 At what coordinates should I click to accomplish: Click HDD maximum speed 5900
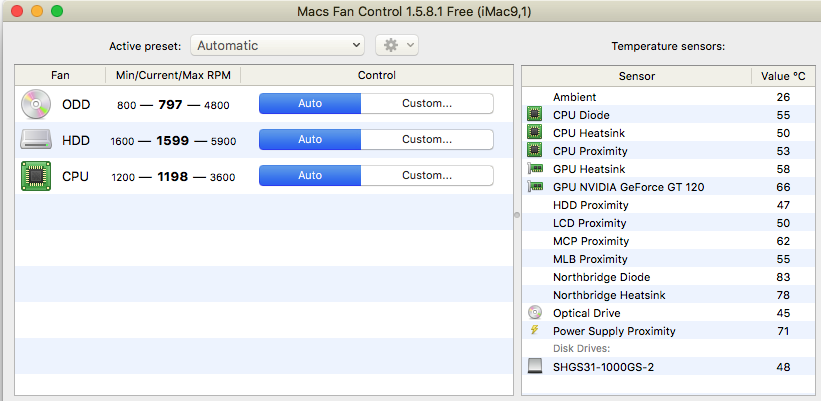click(223, 141)
